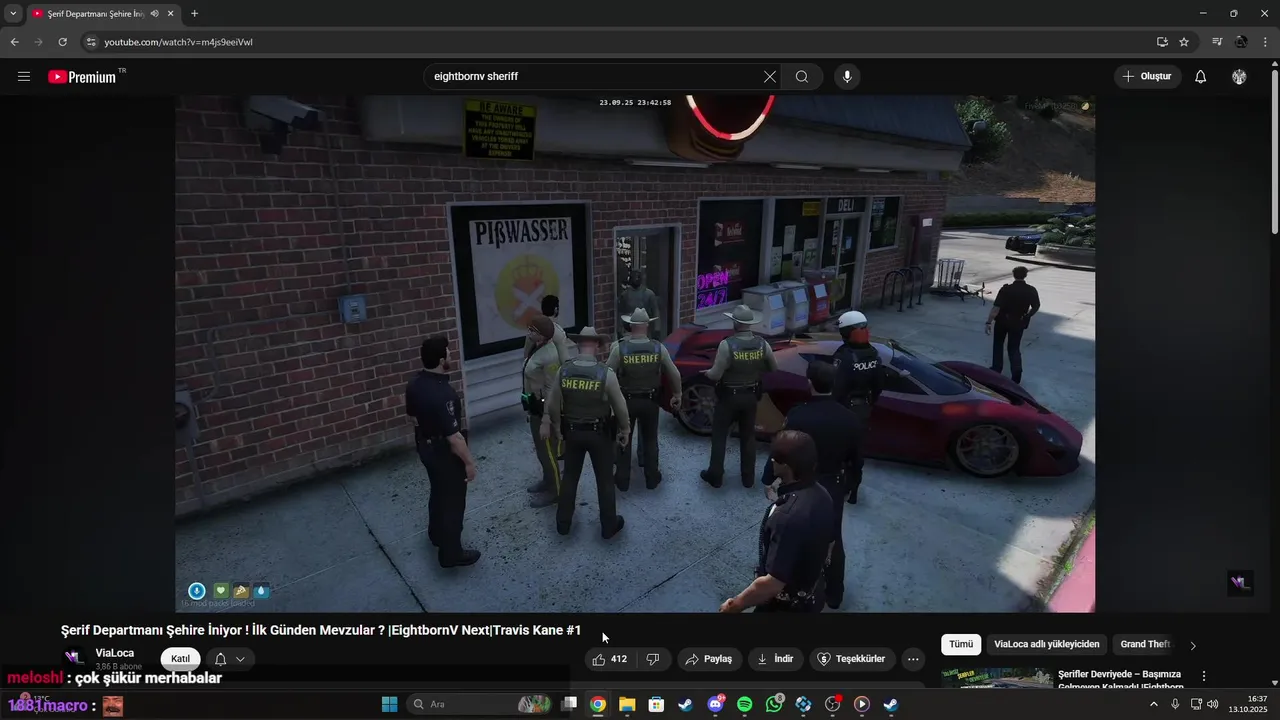
Task: Mute the tab's audio speaker icon
Action: 154,13
